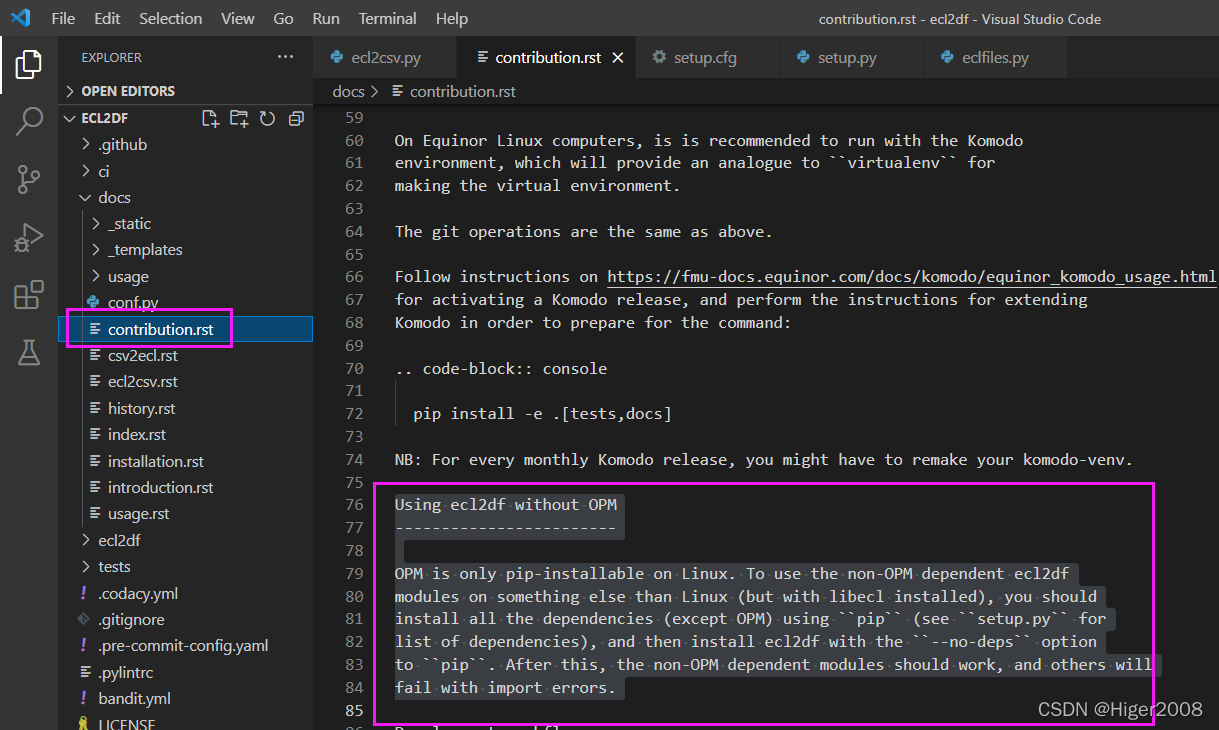Collapse all folders in explorer

tap(296, 119)
